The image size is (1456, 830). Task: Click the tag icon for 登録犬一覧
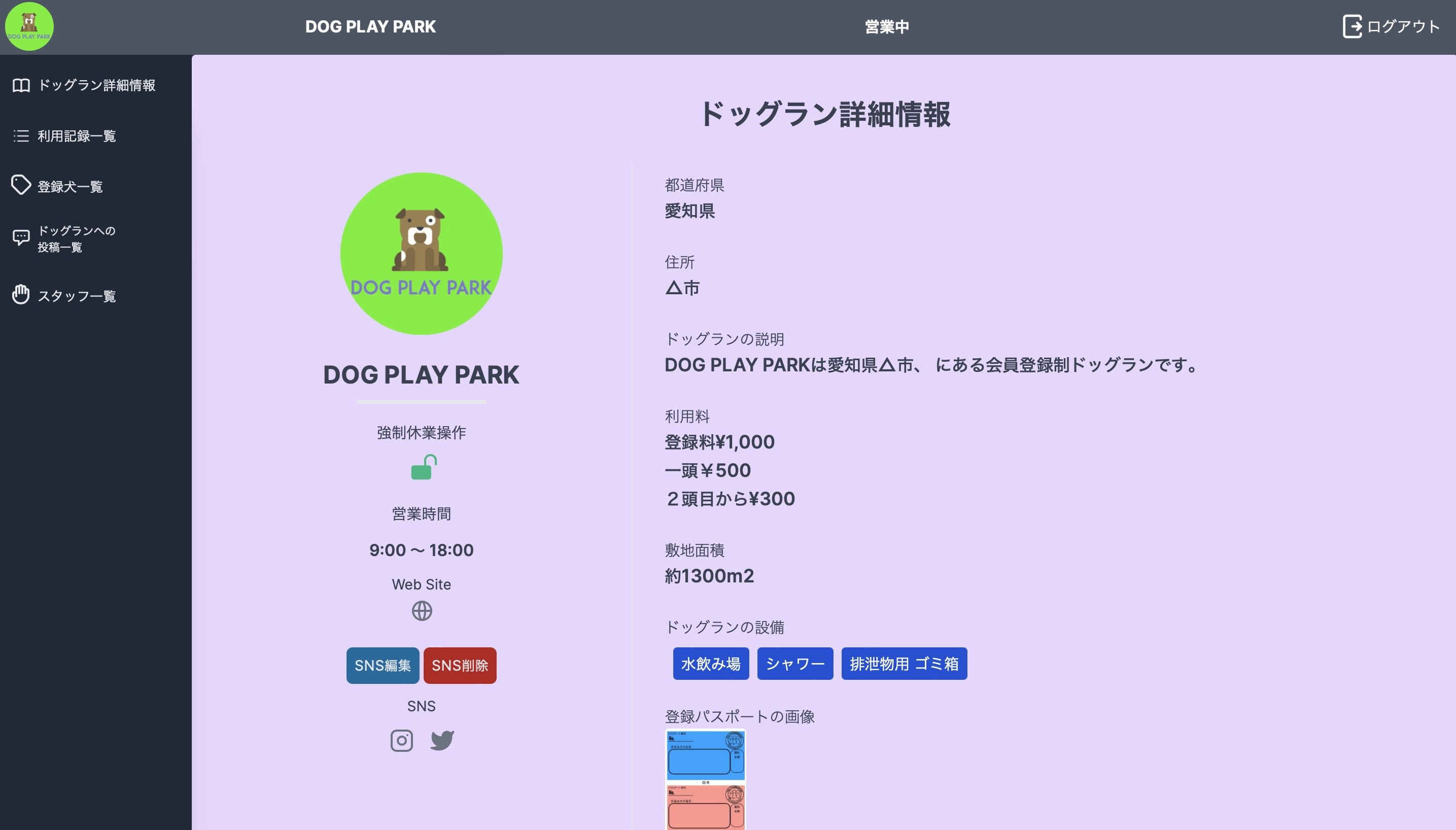[21, 185]
